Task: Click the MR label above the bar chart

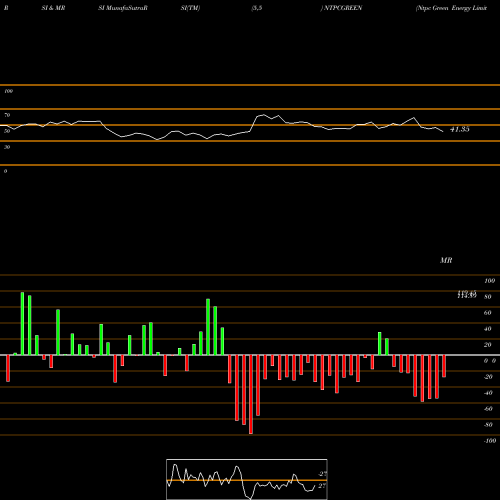Action: 446,260
